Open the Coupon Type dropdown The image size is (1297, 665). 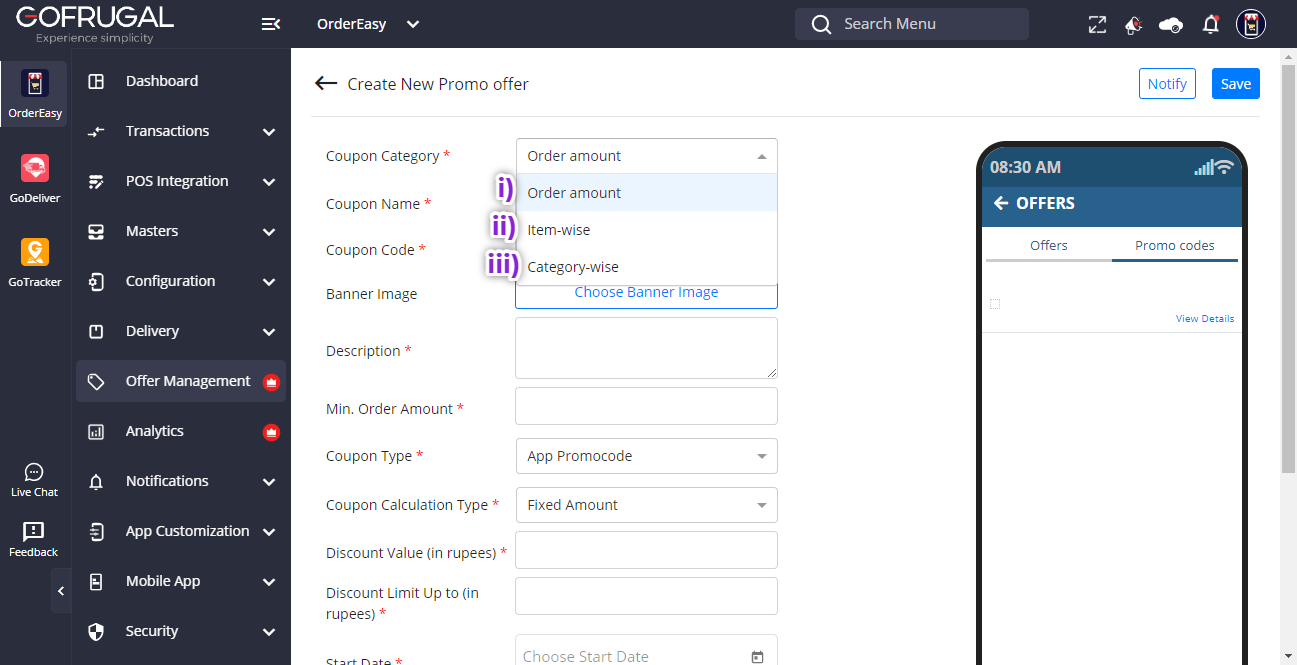point(646,456)
